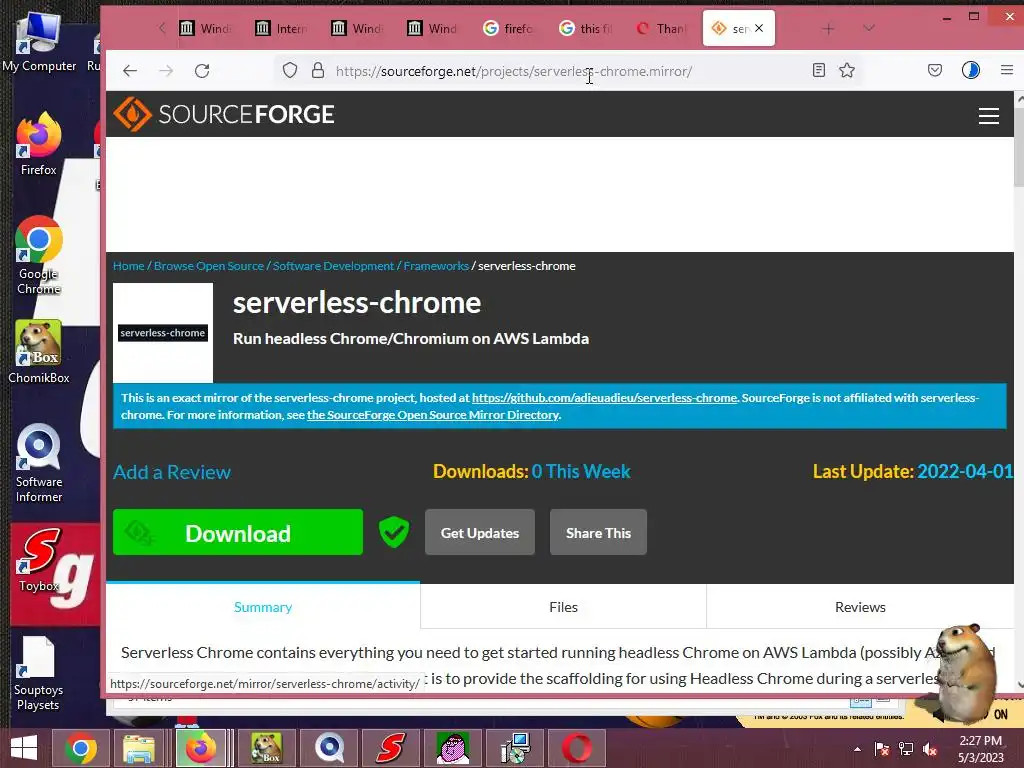Viewport: 1024px width, 768px height.
Task: Open Software Development breadcrumb link
Action: pyautogui.click(x=333, y=266)
